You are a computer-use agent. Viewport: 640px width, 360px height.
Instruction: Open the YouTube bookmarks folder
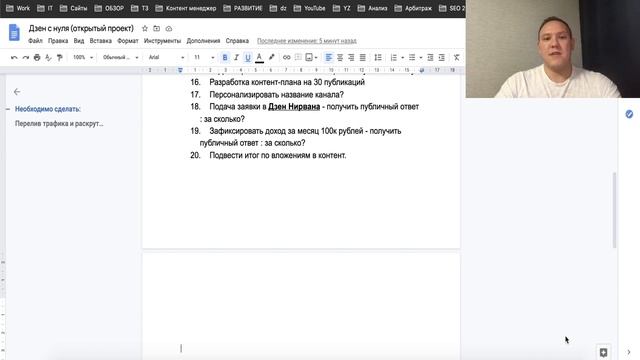pyautogui.click(x=310, y=8)
